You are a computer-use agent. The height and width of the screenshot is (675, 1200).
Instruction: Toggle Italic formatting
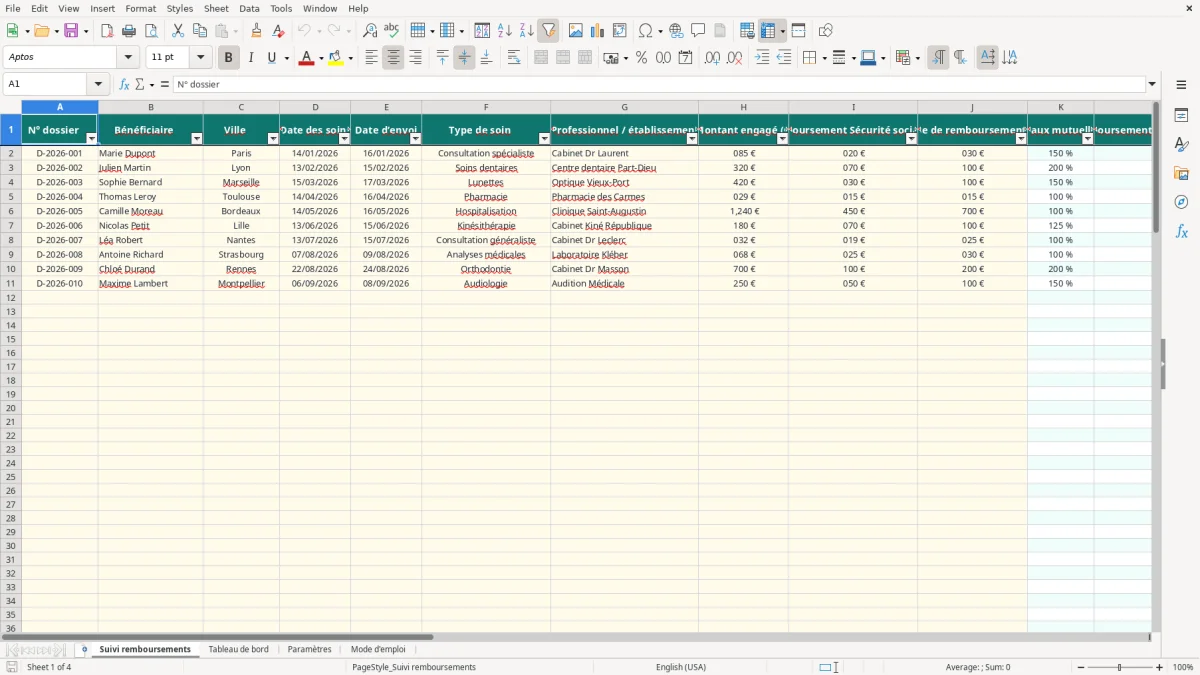coord(250,58)
